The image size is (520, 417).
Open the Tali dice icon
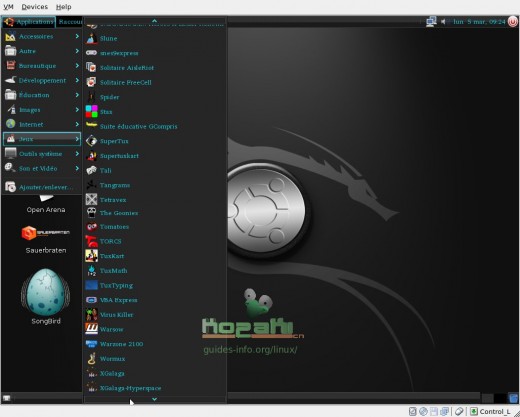click(91, 170)
